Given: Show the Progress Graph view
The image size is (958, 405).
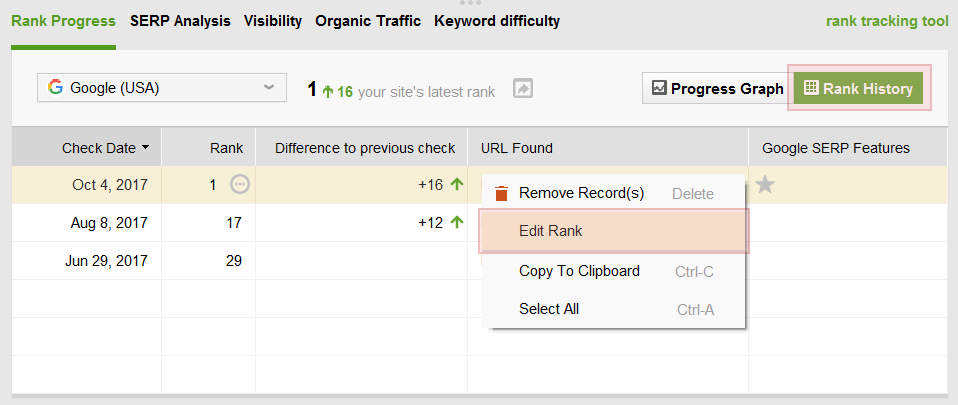Looking at the screenshot, I should point(718,89).
